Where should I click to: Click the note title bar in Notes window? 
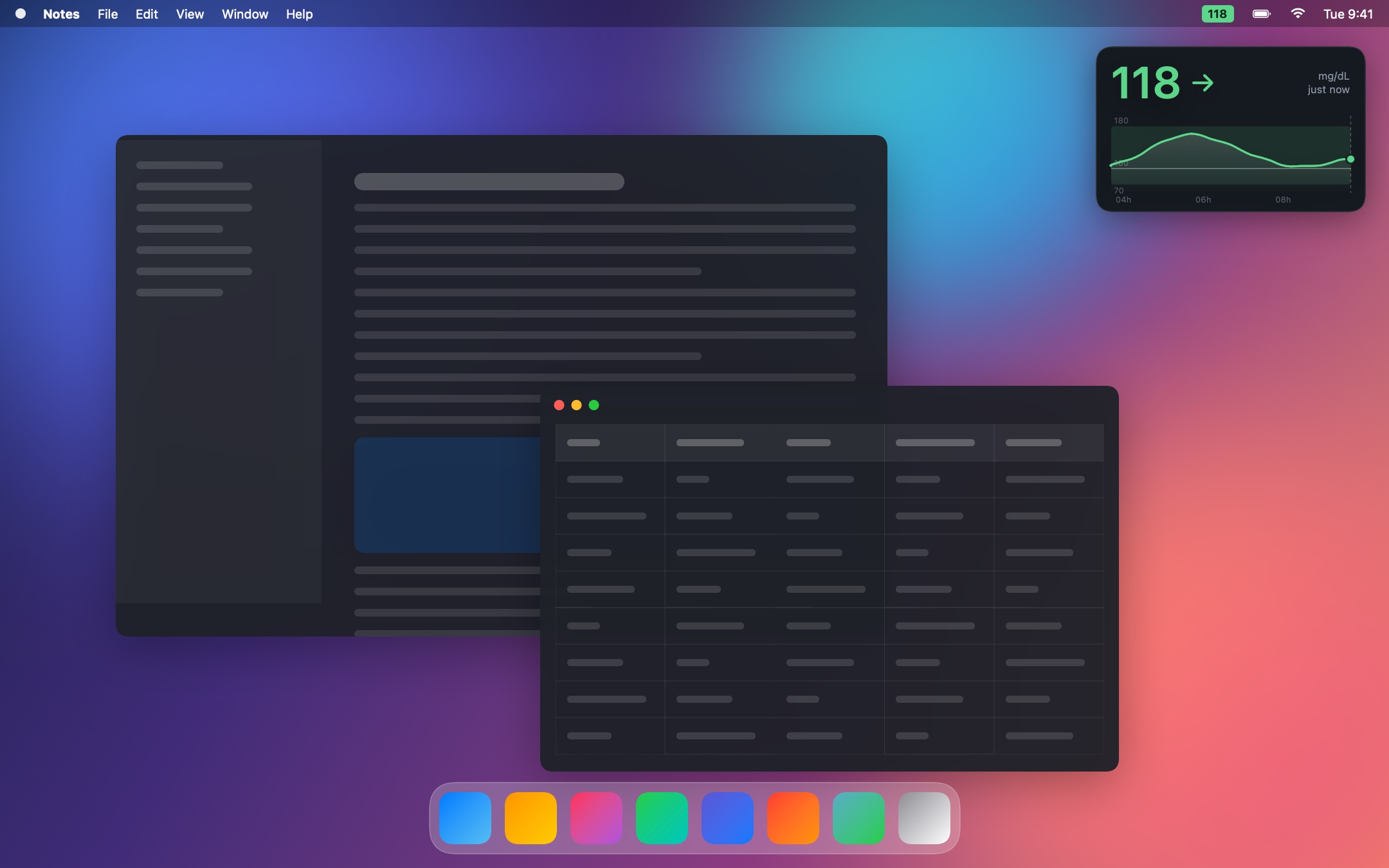coord(489,181)
